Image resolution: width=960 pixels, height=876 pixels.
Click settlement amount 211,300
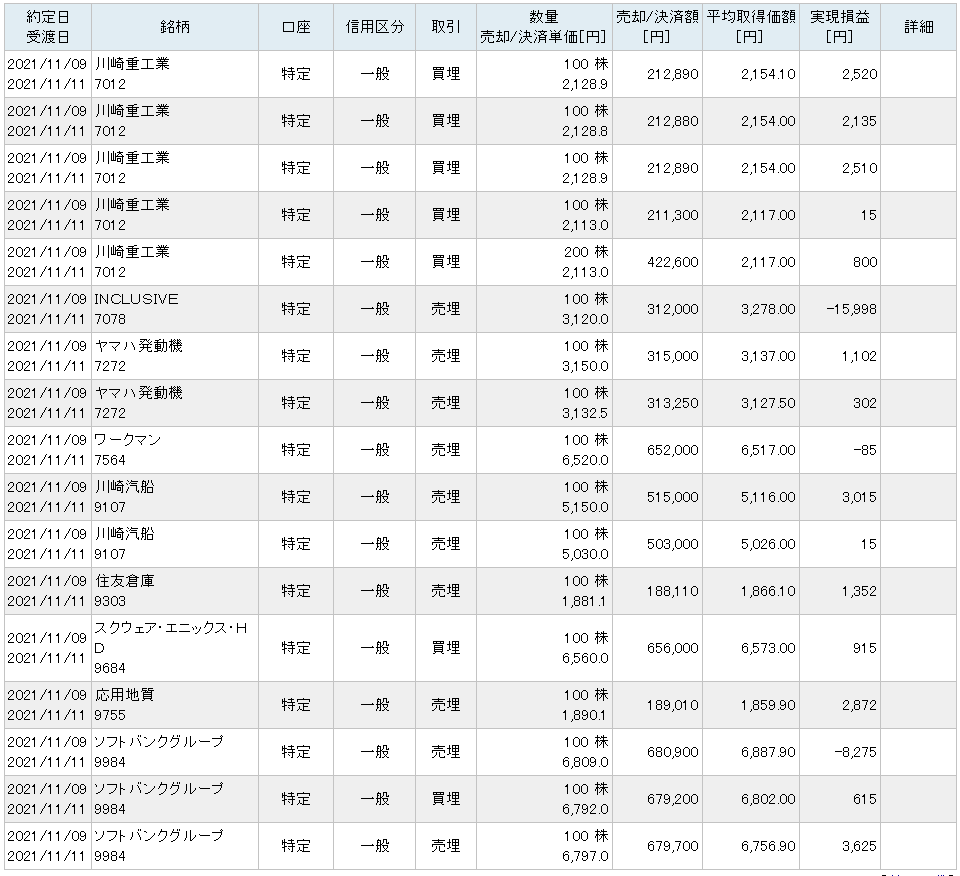click(x=672, y=215)
